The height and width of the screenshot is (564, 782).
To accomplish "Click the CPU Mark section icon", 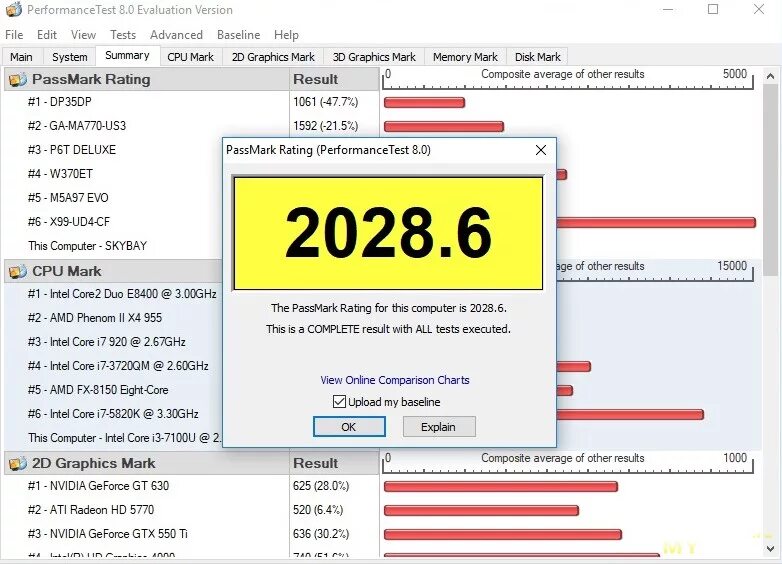I will (x=18, y=271).
